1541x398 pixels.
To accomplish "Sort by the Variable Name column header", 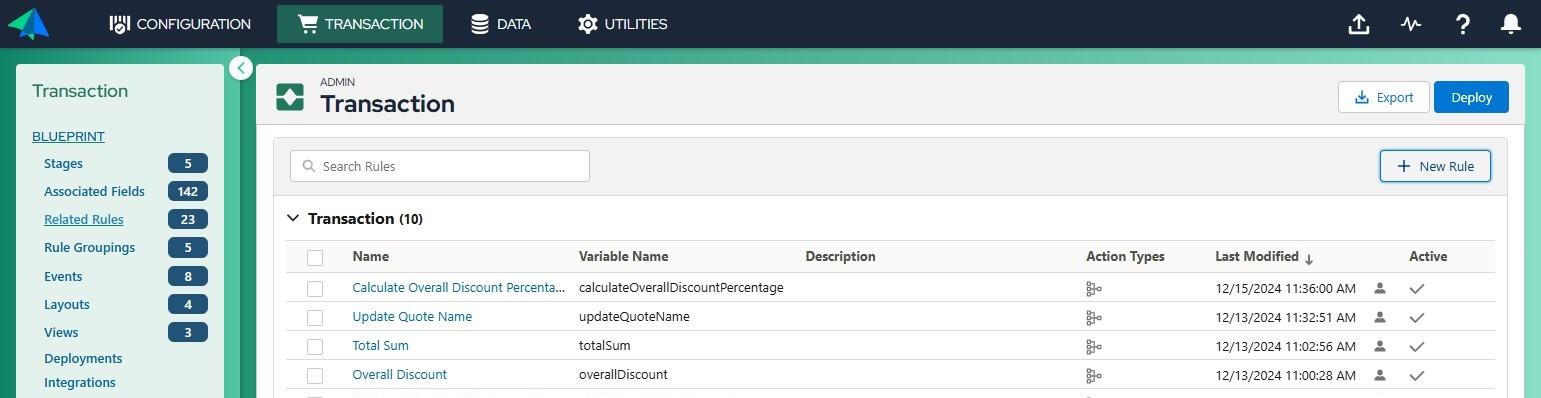I will (623, 257).
